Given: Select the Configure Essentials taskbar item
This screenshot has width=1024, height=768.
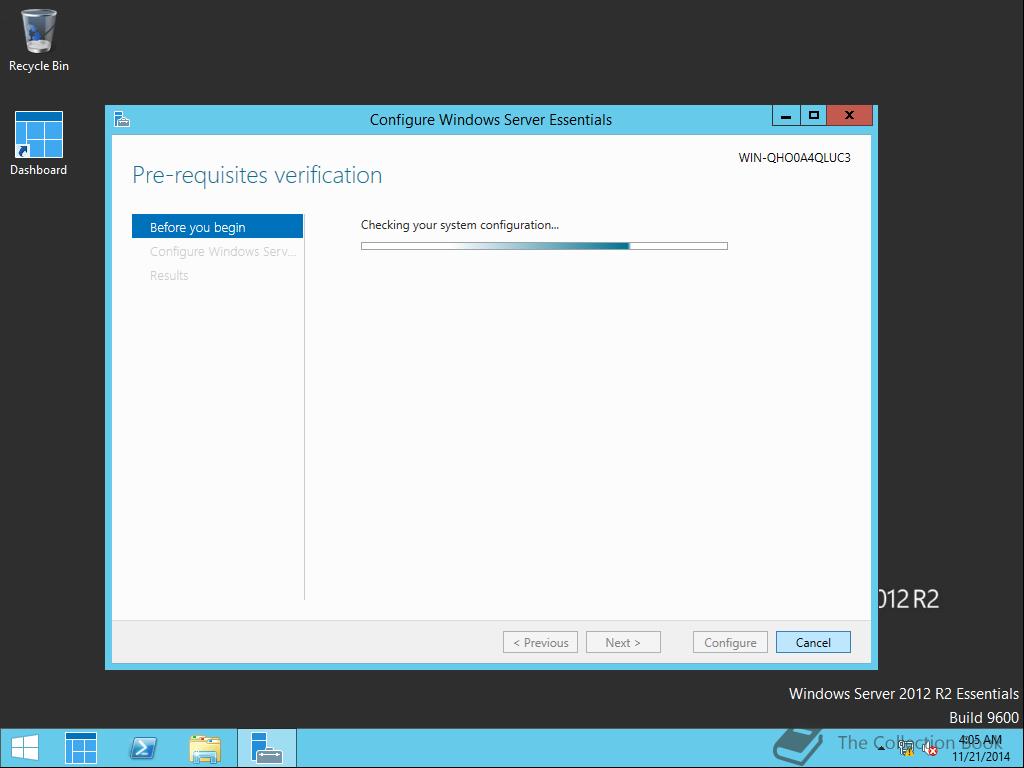Looking at the screenshot, I should [266, 748].
